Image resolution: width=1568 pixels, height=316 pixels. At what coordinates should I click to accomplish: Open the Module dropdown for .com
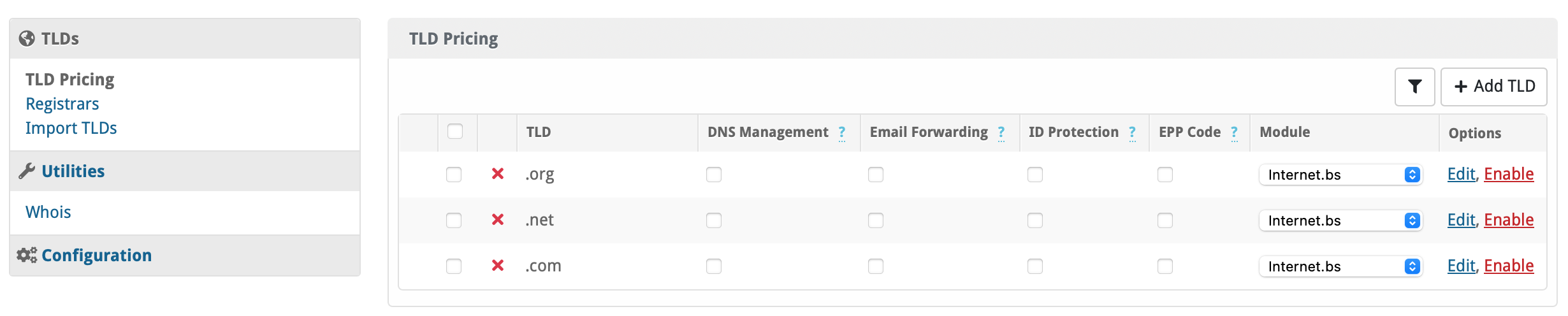pyautogui.click(x=1340, y=266)
